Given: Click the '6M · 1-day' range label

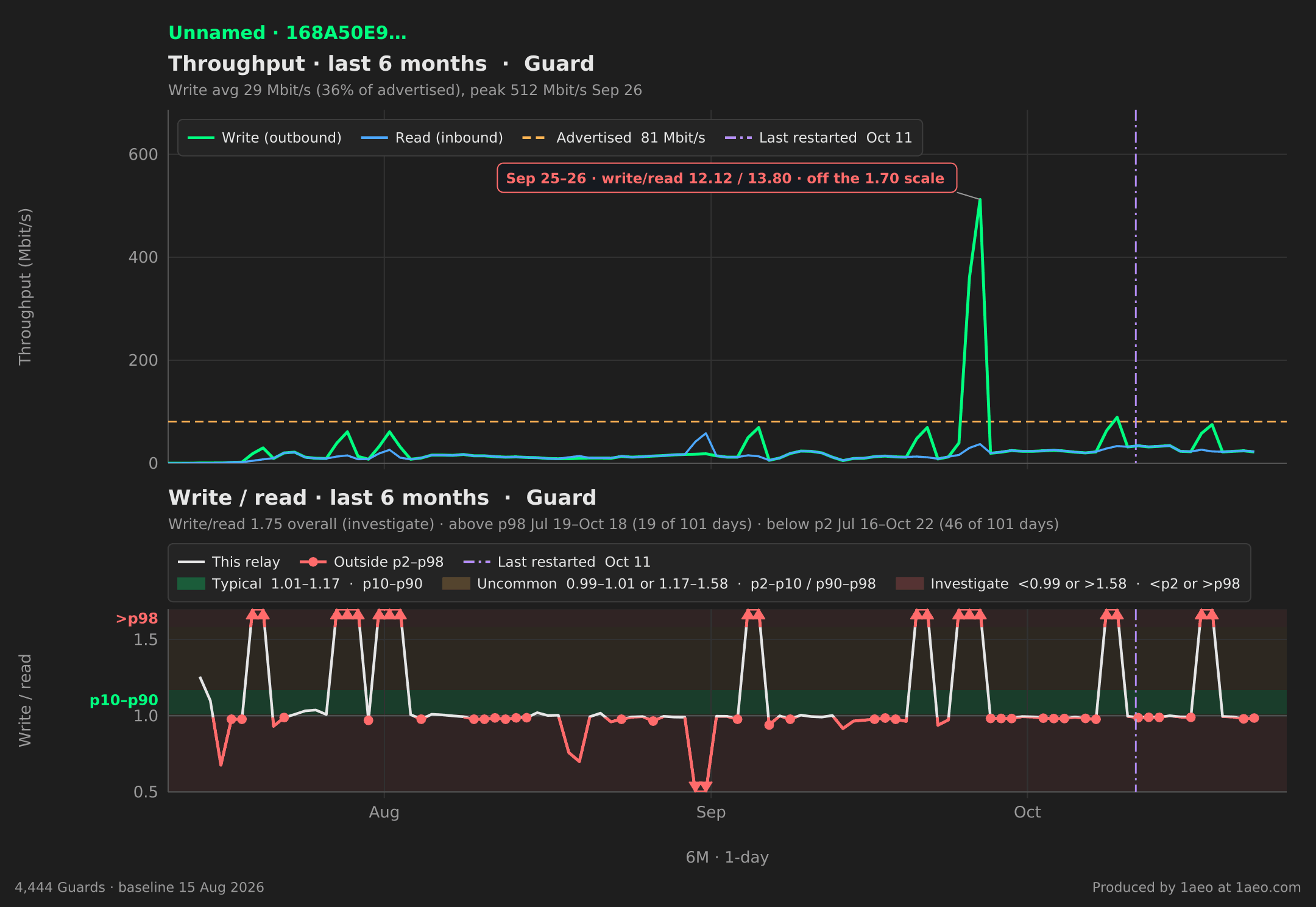Looking at the screenshot, I should (x=727, y=858).
